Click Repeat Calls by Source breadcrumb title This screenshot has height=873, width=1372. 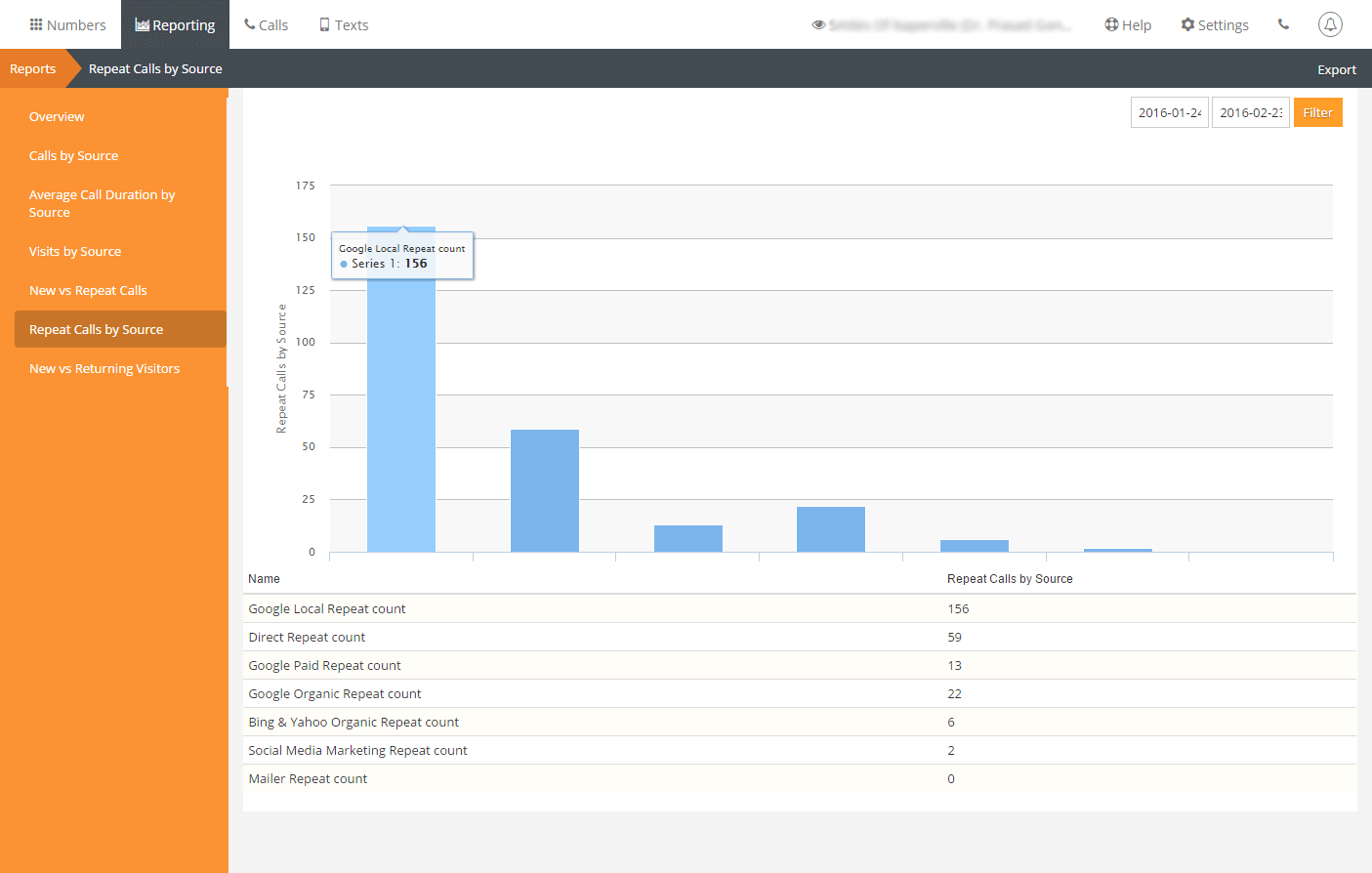coord(155,68)
